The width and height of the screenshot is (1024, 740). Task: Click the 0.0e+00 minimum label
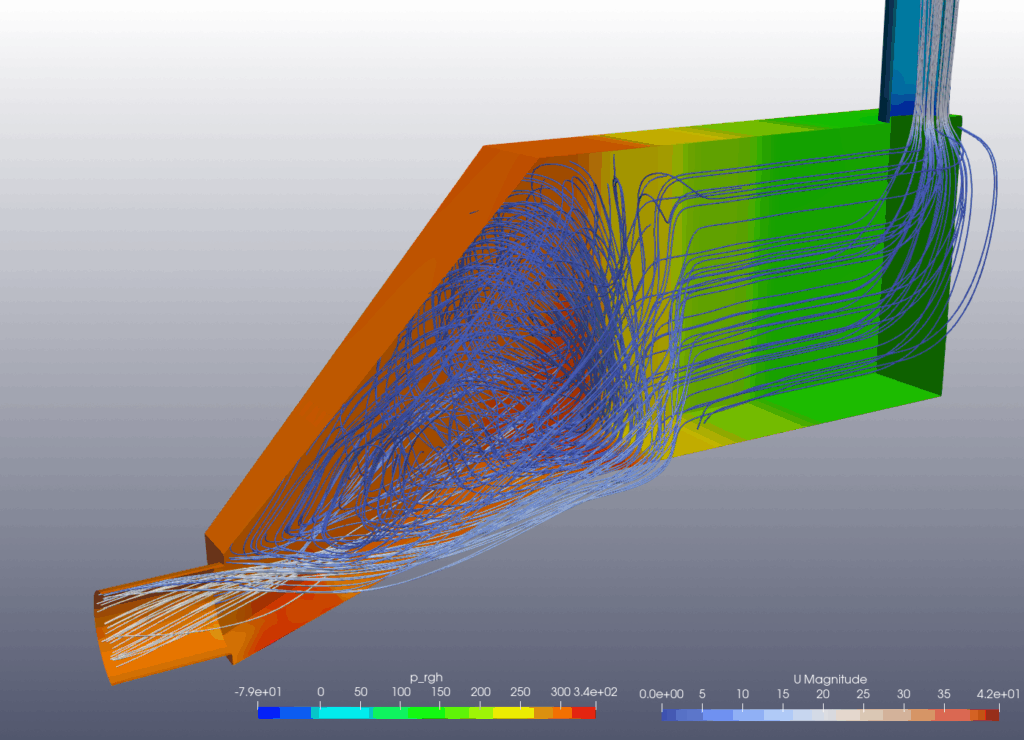661,694
